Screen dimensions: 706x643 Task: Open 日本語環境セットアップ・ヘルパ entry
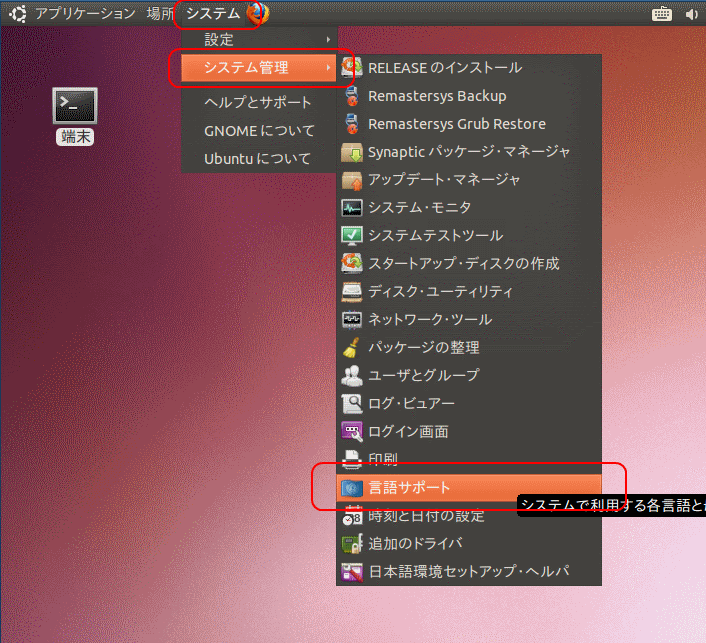click(x=469, y=572)
